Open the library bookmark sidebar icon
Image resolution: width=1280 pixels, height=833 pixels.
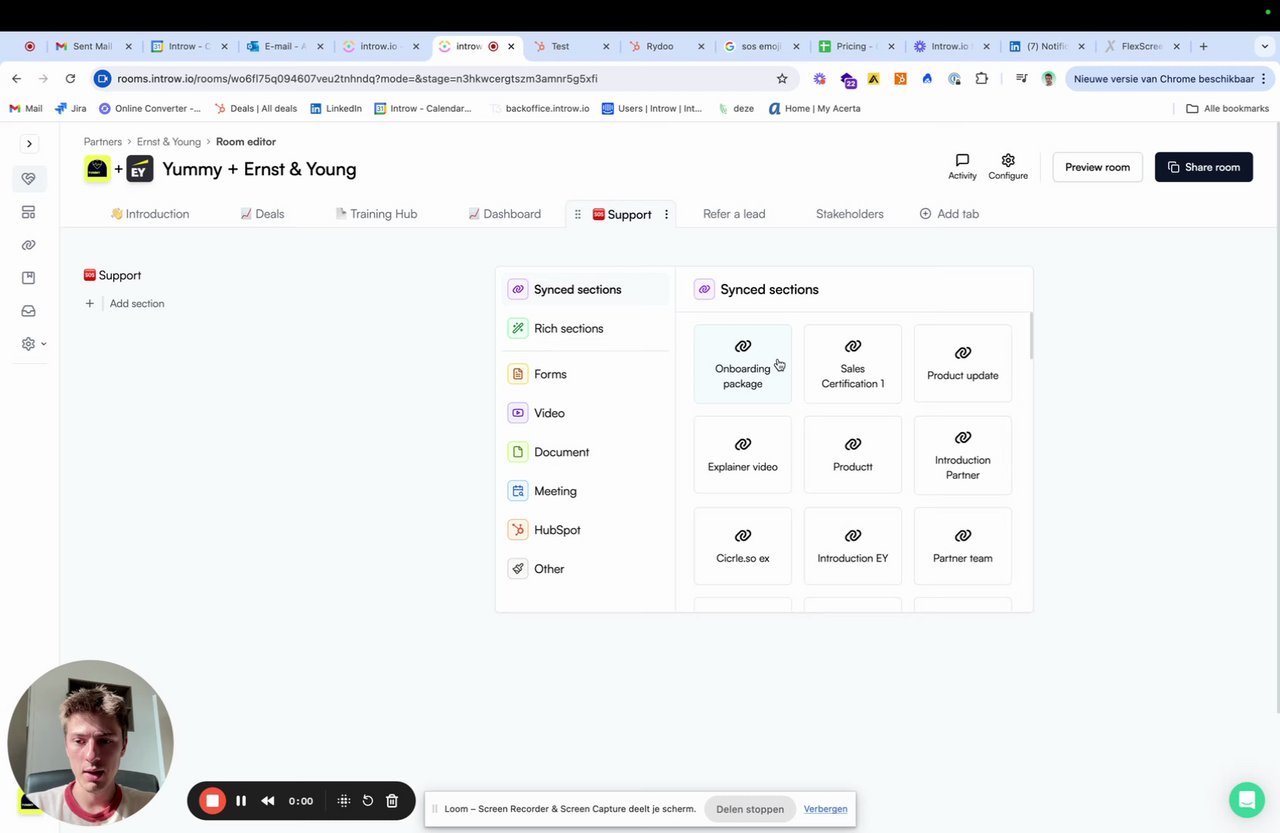click(x=28, y=278)
